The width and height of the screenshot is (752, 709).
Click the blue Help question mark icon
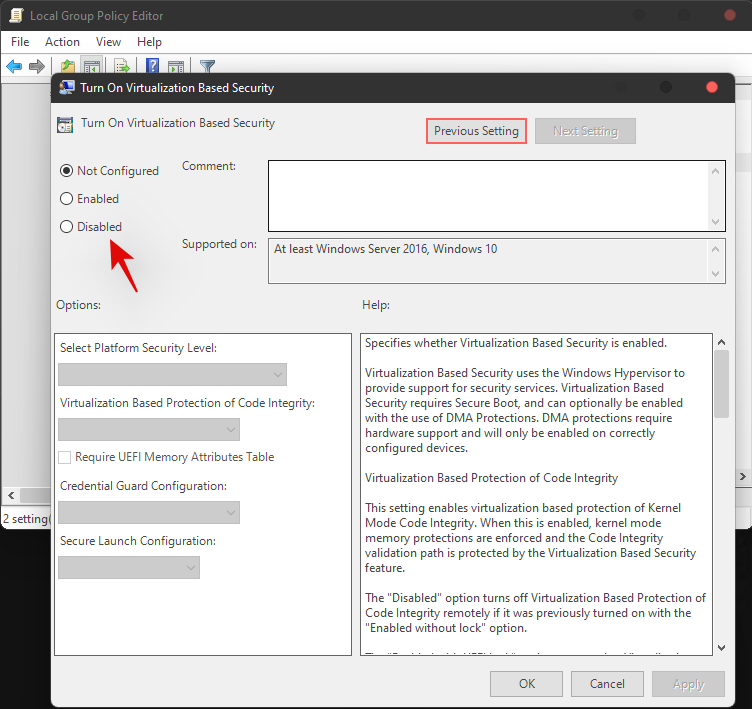pos(153,67)
